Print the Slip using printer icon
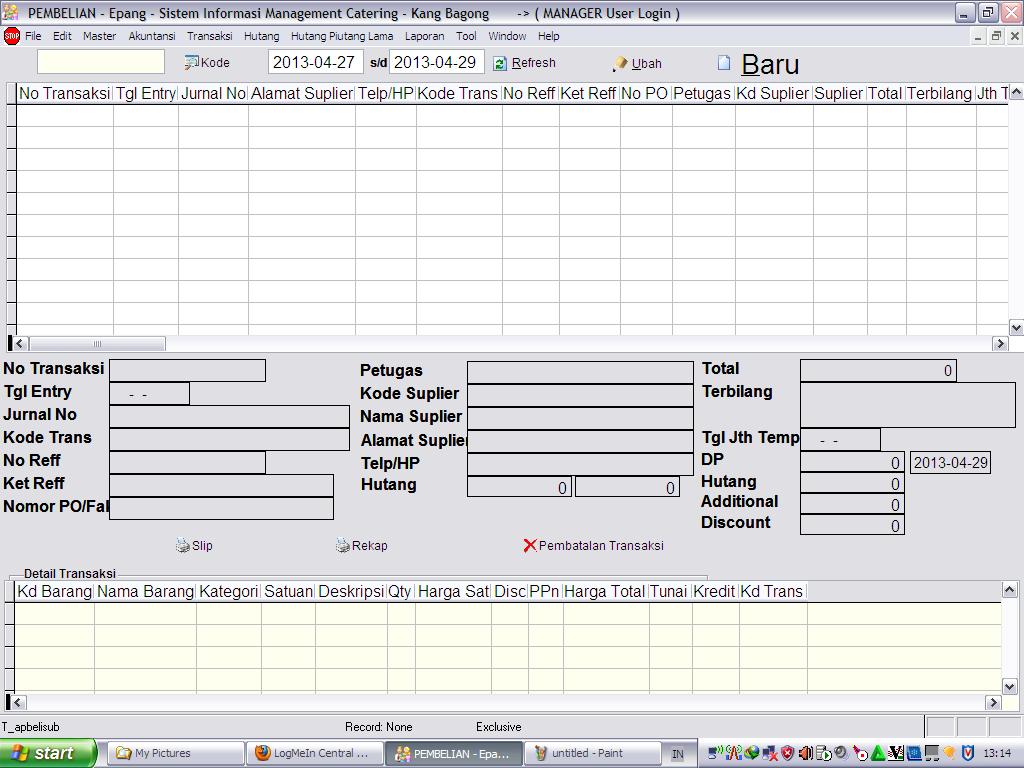 pos(182,546)
